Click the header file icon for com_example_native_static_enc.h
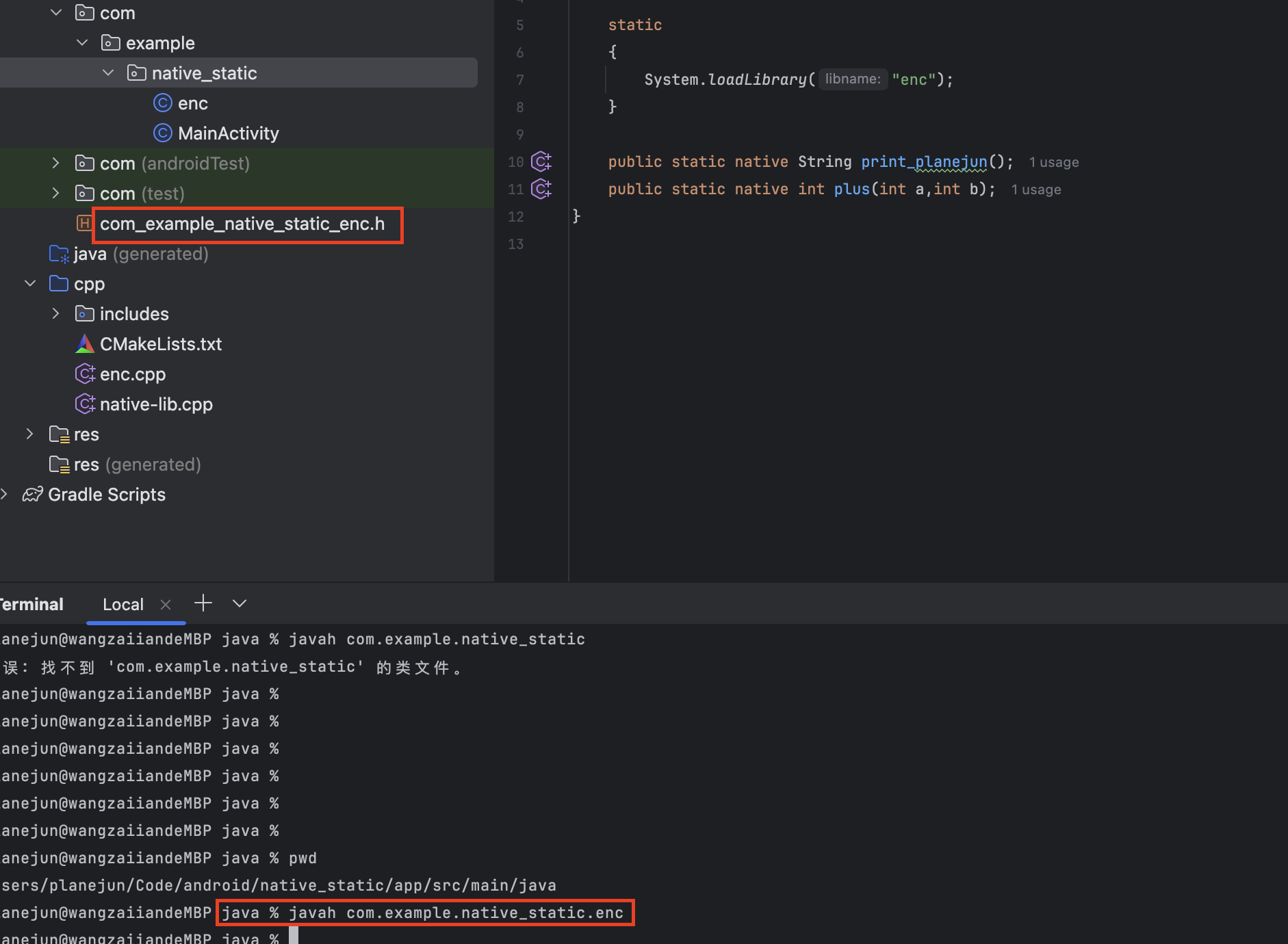 (83, 224)
